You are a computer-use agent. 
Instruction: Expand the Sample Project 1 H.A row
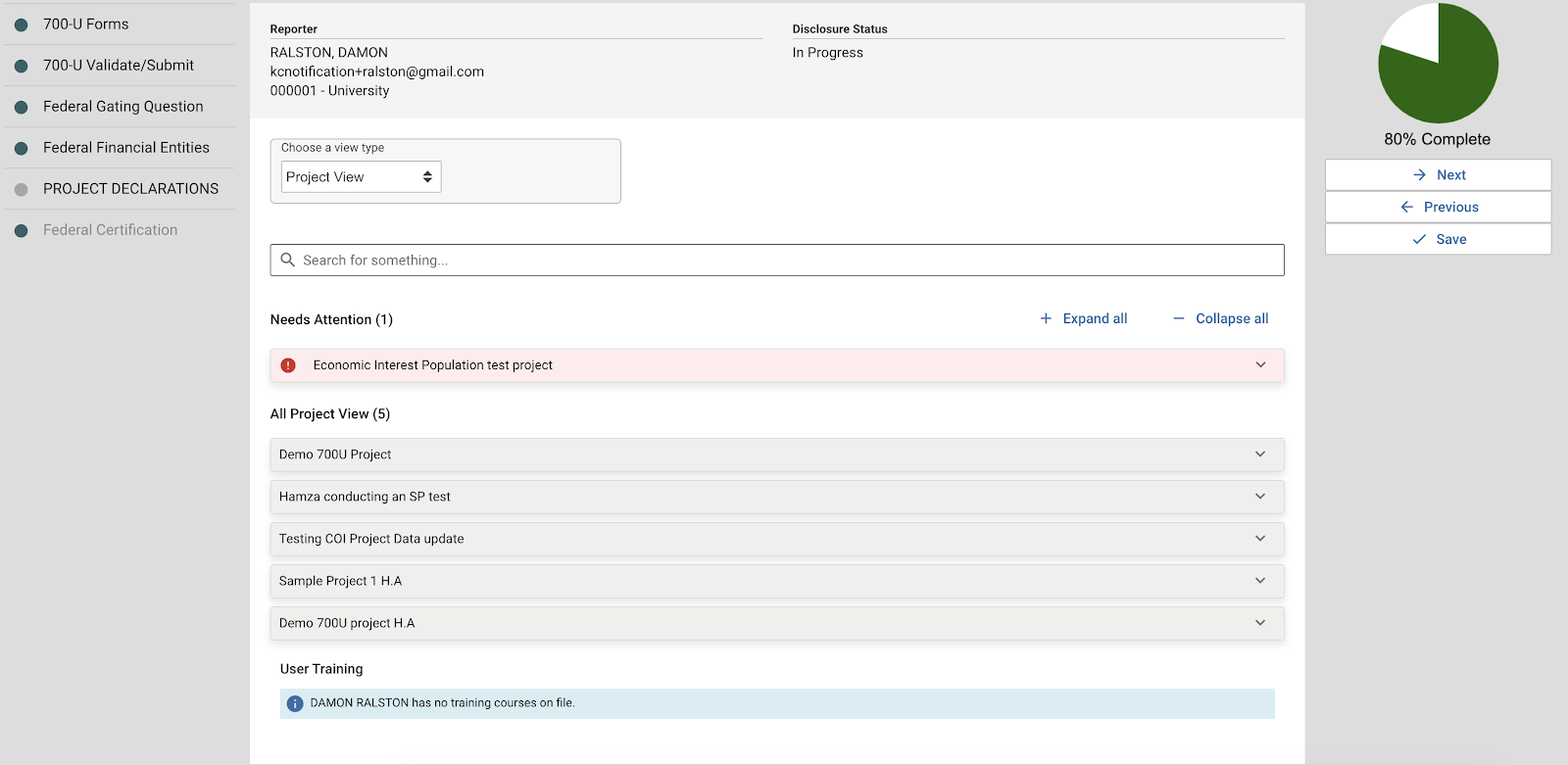tap(1260, 581)
